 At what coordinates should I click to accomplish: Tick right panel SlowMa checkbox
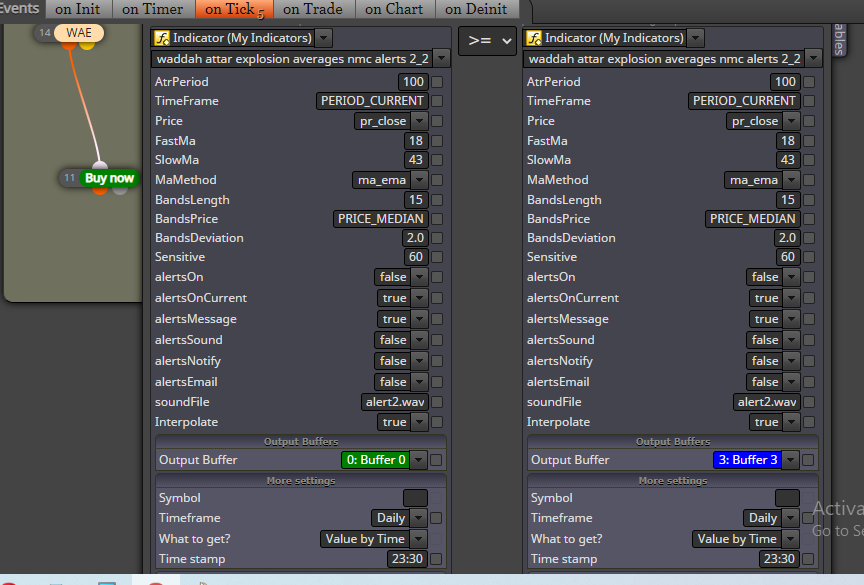click(x=809, y=160)
